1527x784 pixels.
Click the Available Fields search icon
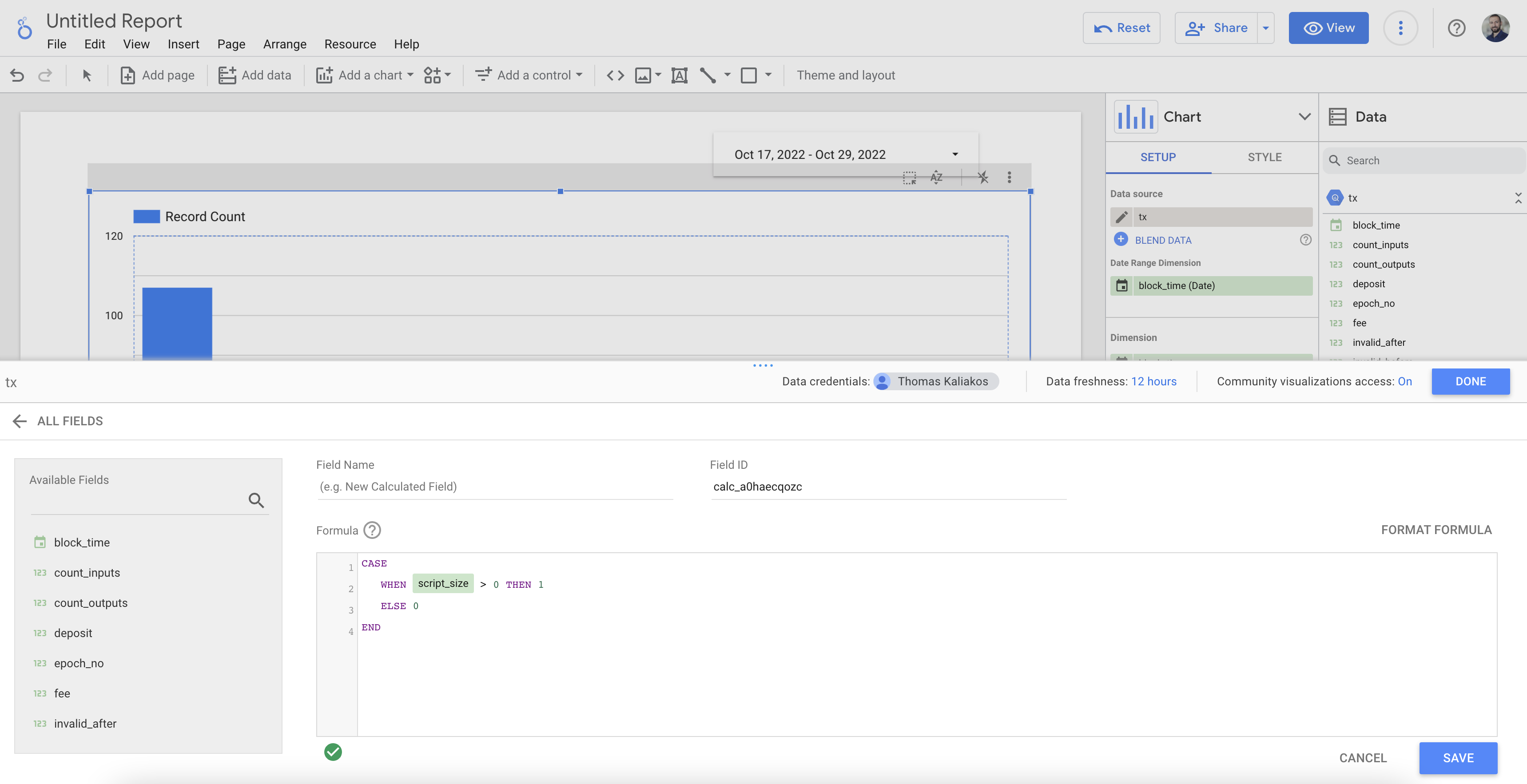pyautogui.click(x=256, y=501)
